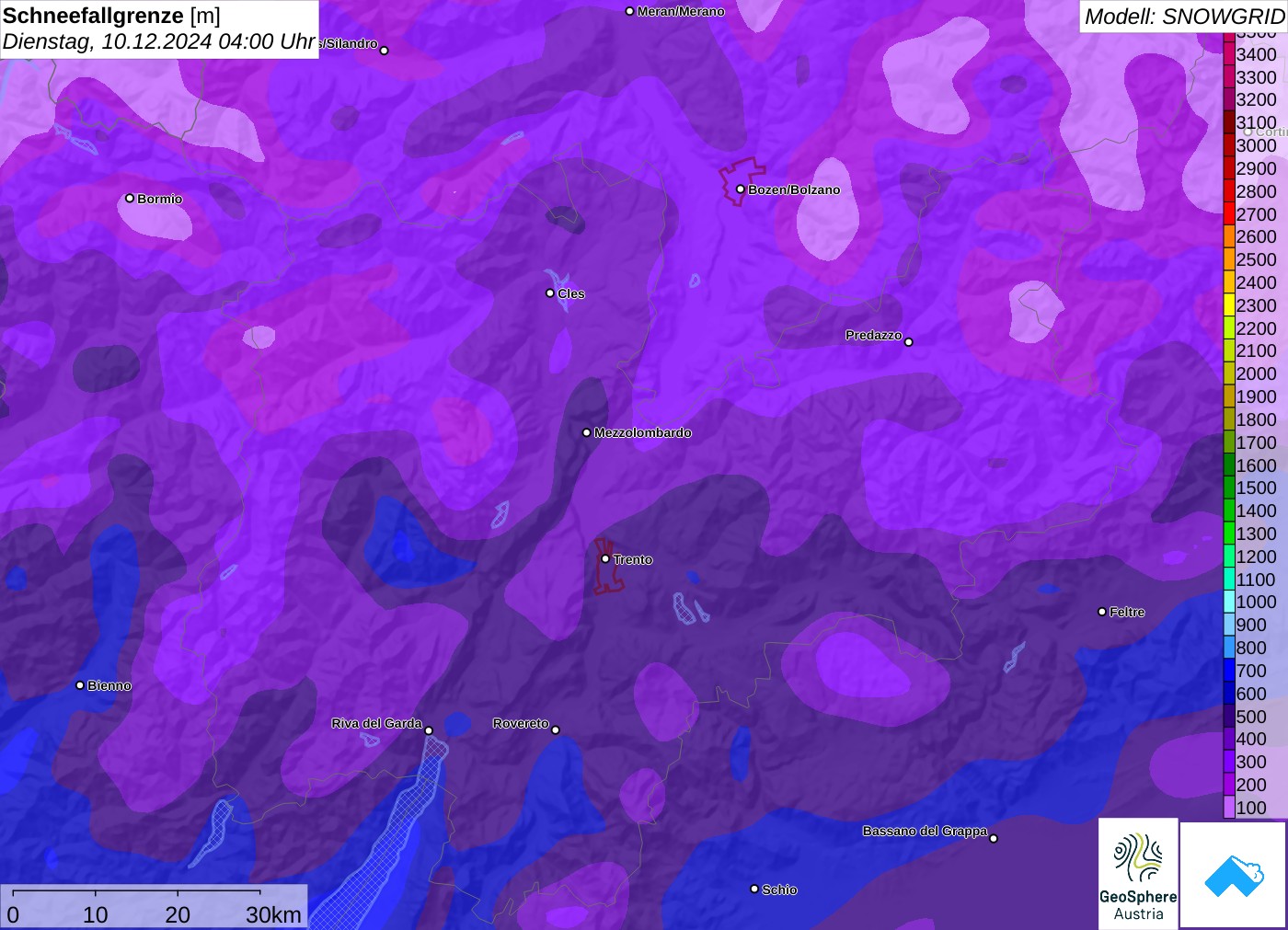Click the Predazzo marker point
The width and height of the screenshot is (1288, 930).
pyautogui.click(x=909, y=342)
